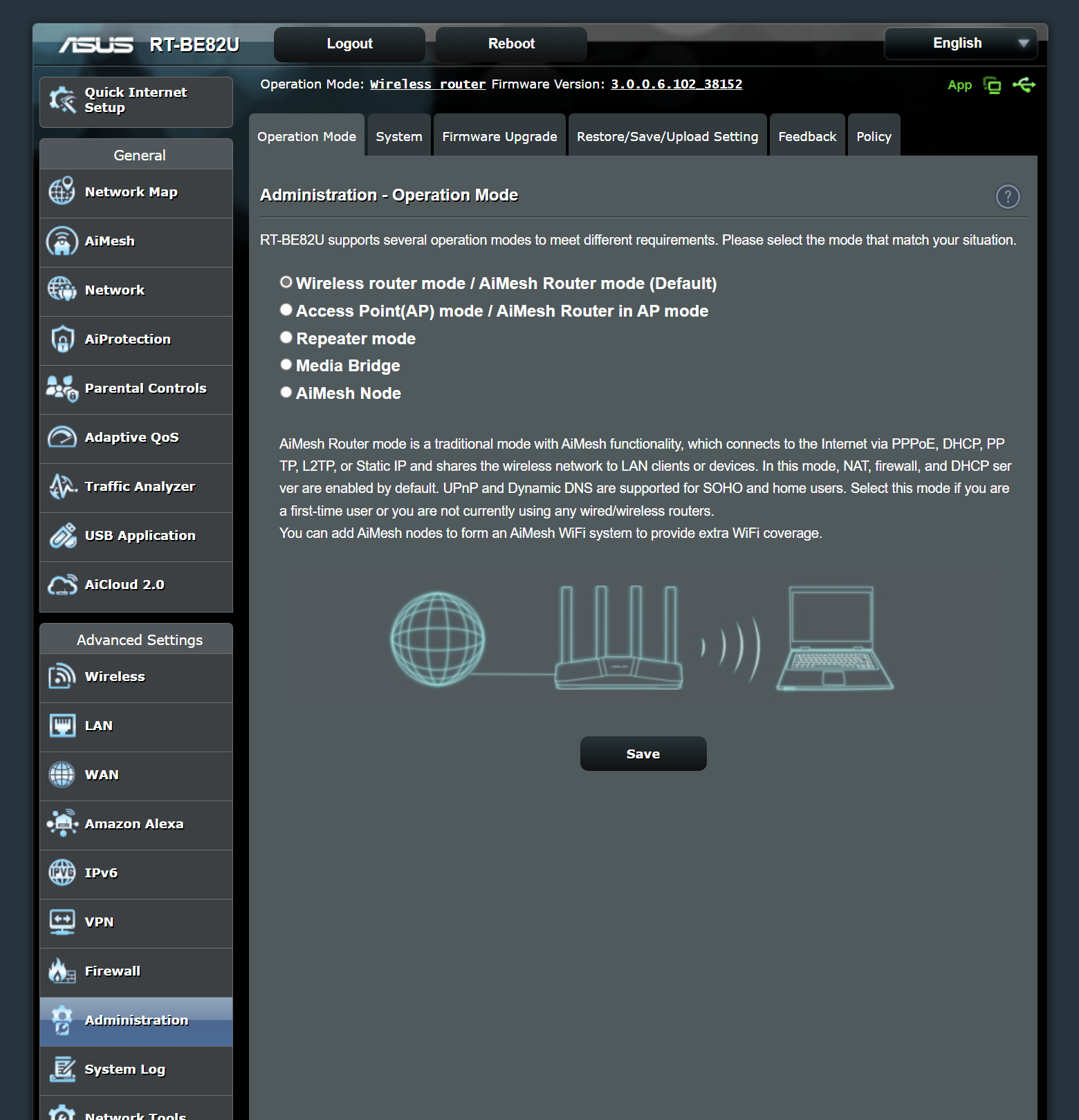Switch to the Operation Mode tab
The image size is (1079, 1120).
[x=306, y=136]
